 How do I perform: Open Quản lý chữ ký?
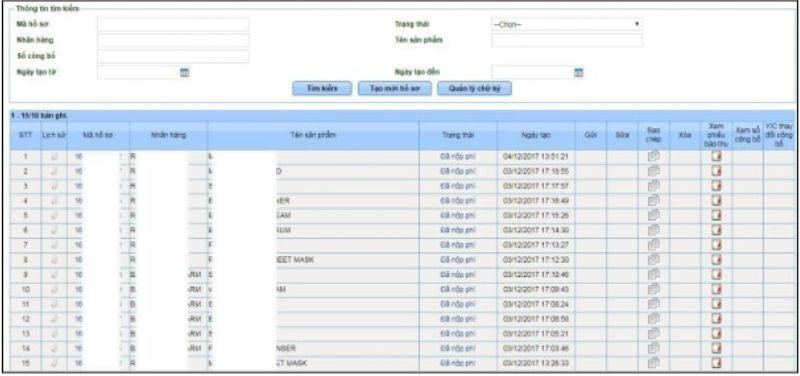tap(474, 88)
